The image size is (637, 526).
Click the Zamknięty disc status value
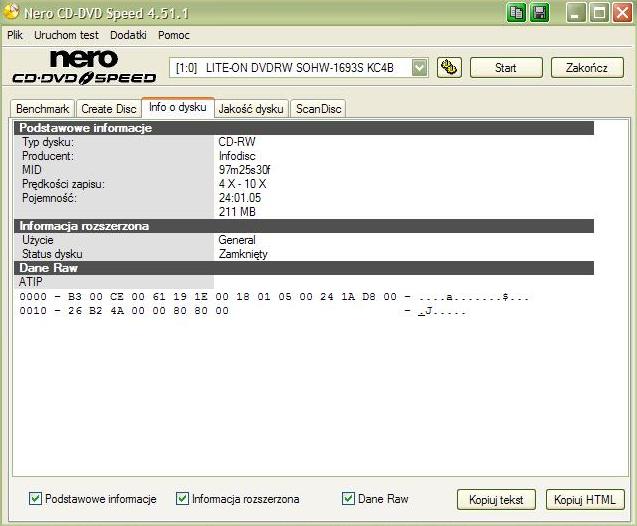click(x=243, y=254)
